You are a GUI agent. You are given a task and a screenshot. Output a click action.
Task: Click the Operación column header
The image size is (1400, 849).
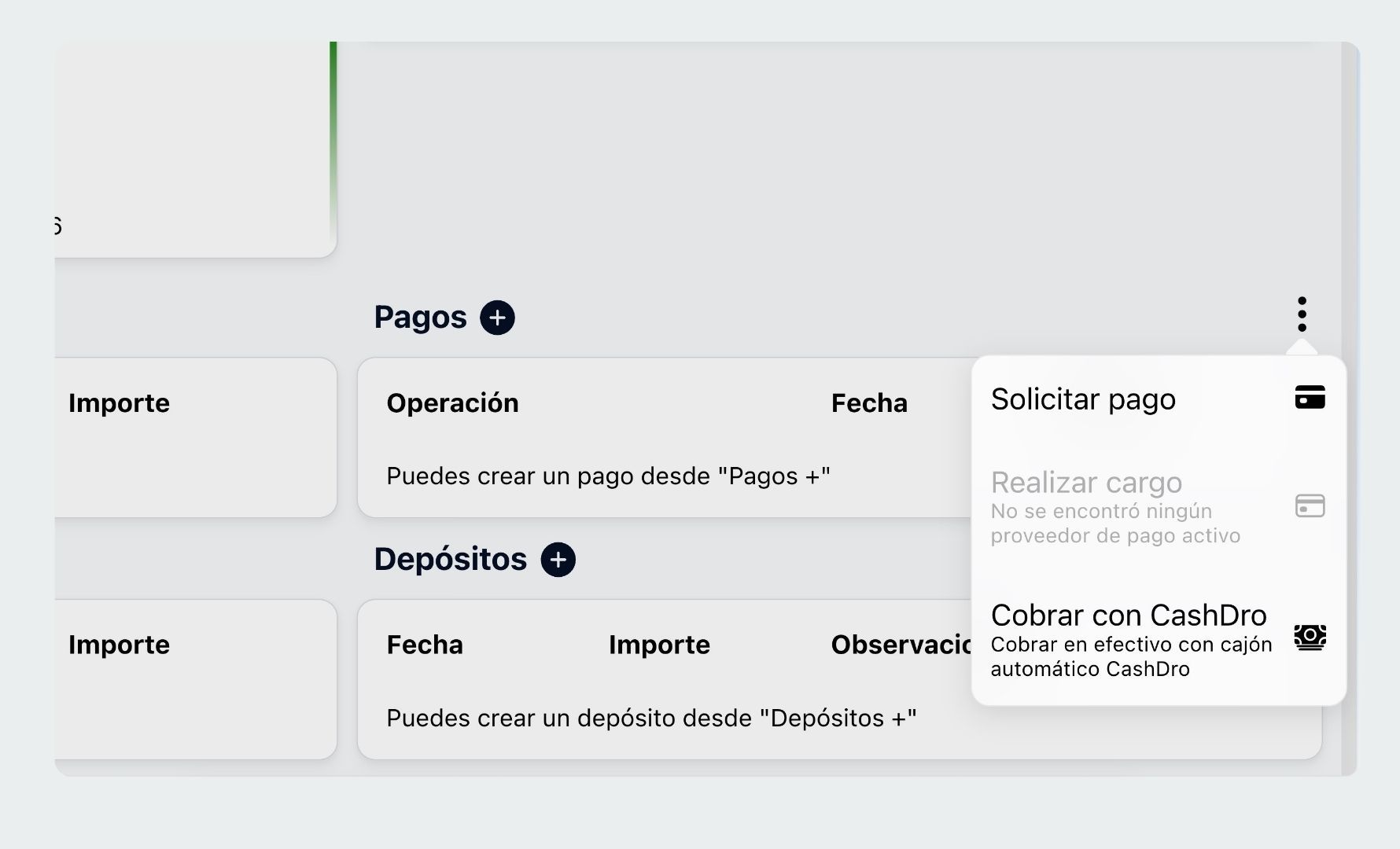point(452,403)
